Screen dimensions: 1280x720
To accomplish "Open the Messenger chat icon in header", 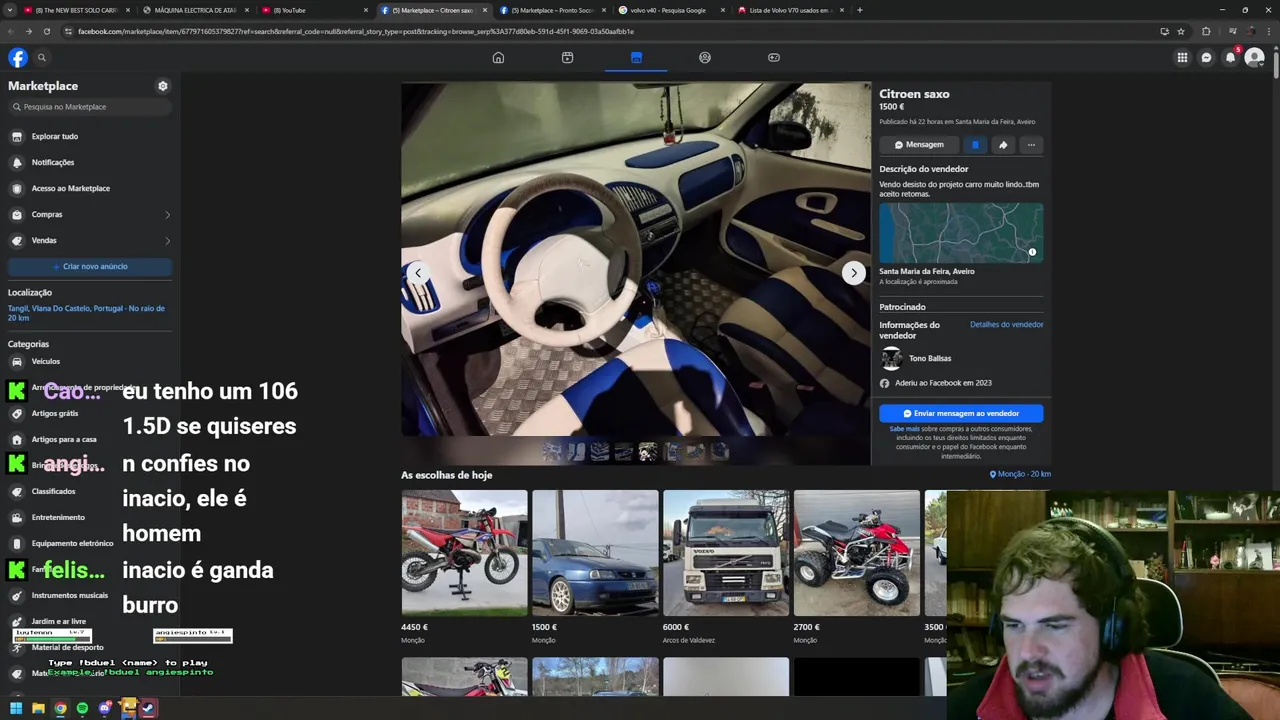I will pos(1206,58).
